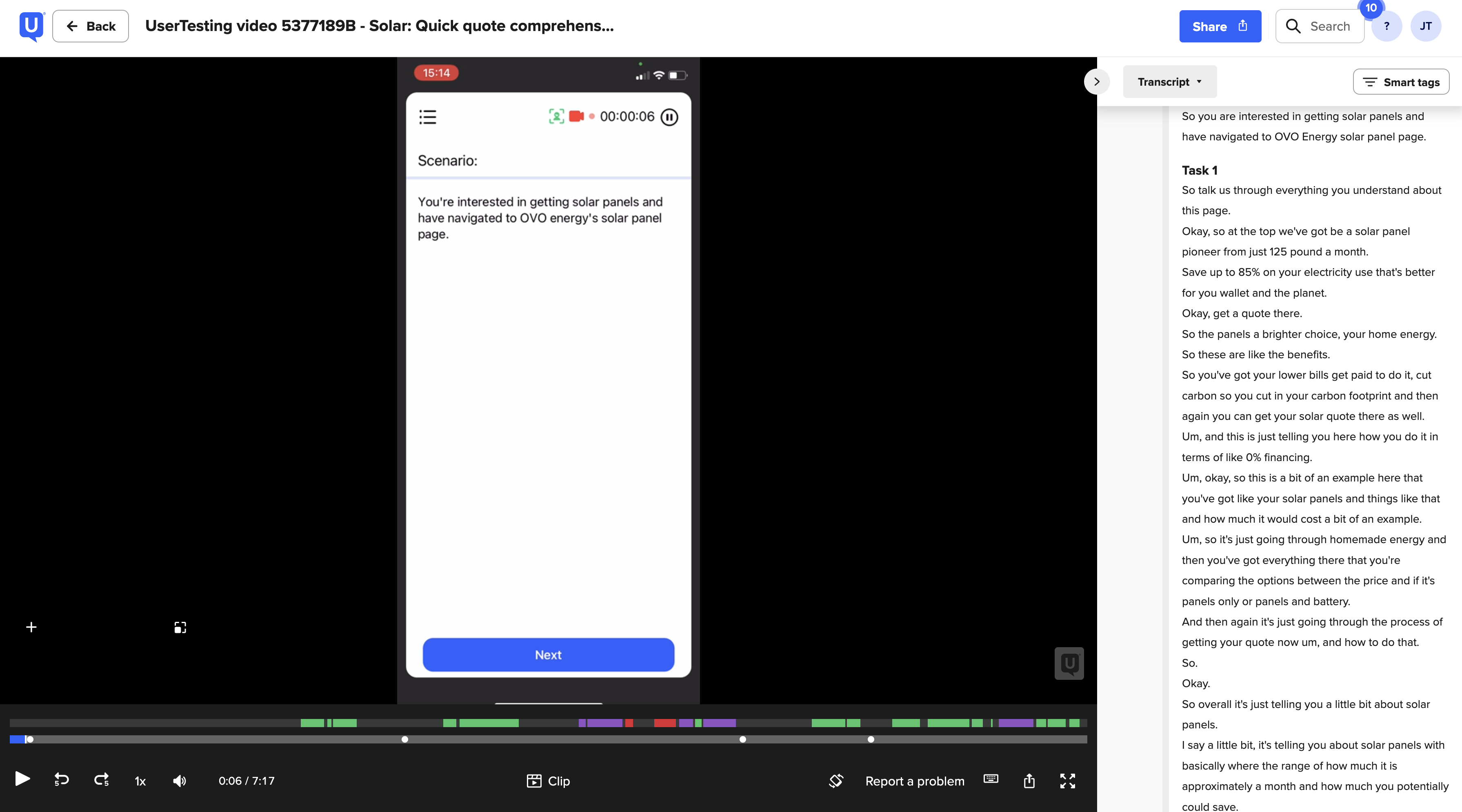Change 1x playback speed
1462x812 pixels.
[x=140, y=781]
